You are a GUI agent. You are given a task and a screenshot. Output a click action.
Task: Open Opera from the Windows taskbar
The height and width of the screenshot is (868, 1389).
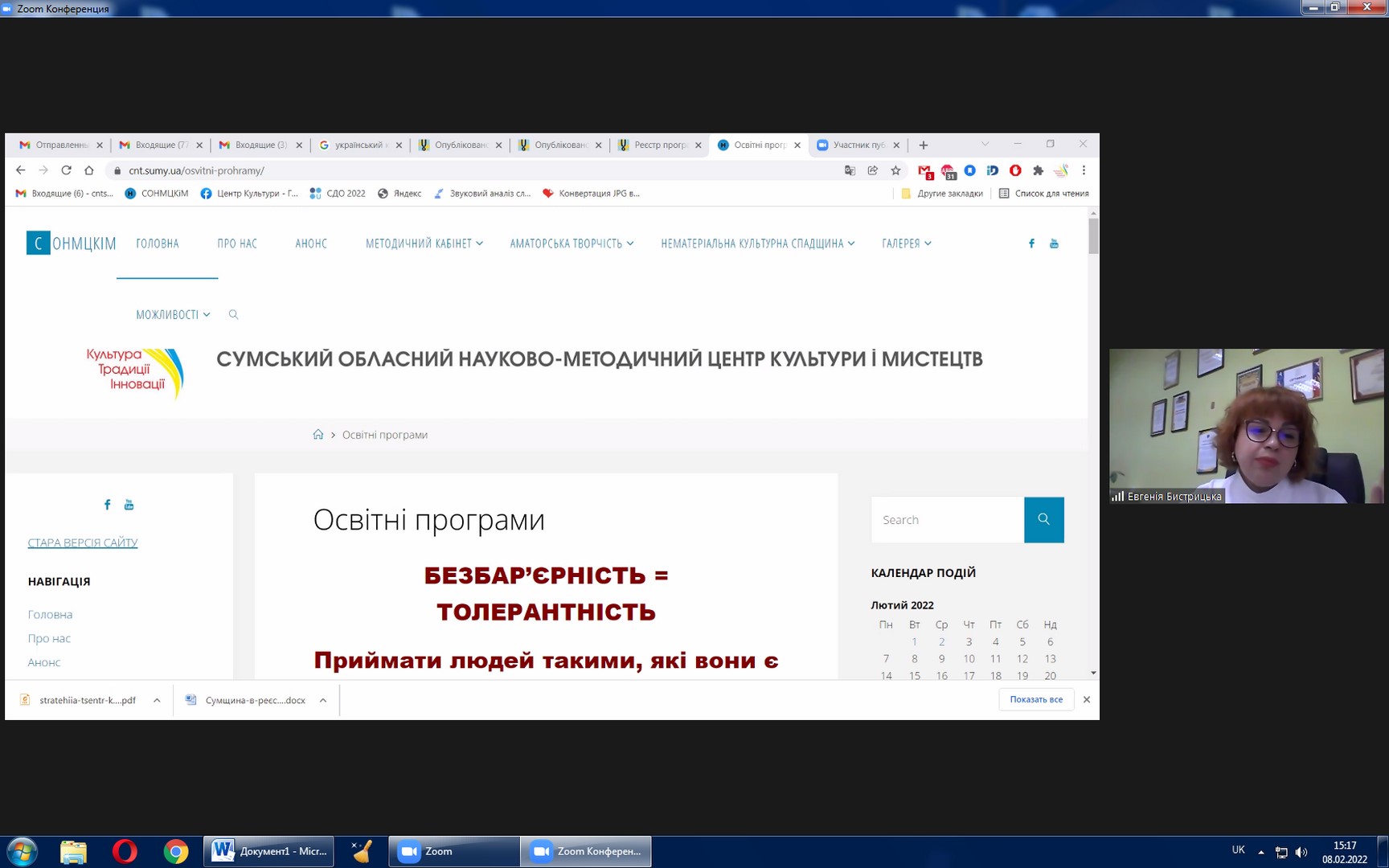[x=125, y=851]
